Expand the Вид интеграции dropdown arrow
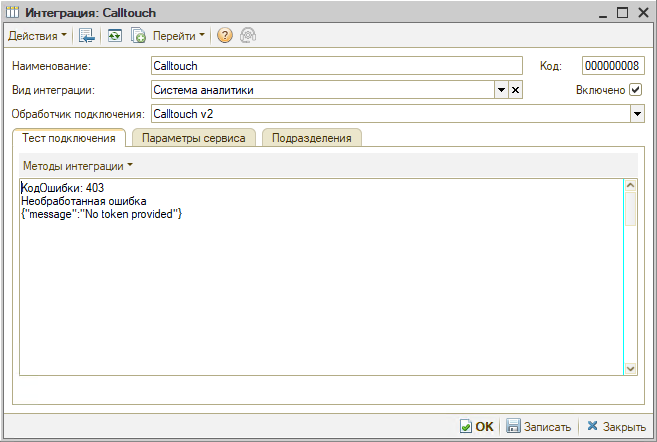The height and width of the screenshot is (442, 657). pos(501,90)
